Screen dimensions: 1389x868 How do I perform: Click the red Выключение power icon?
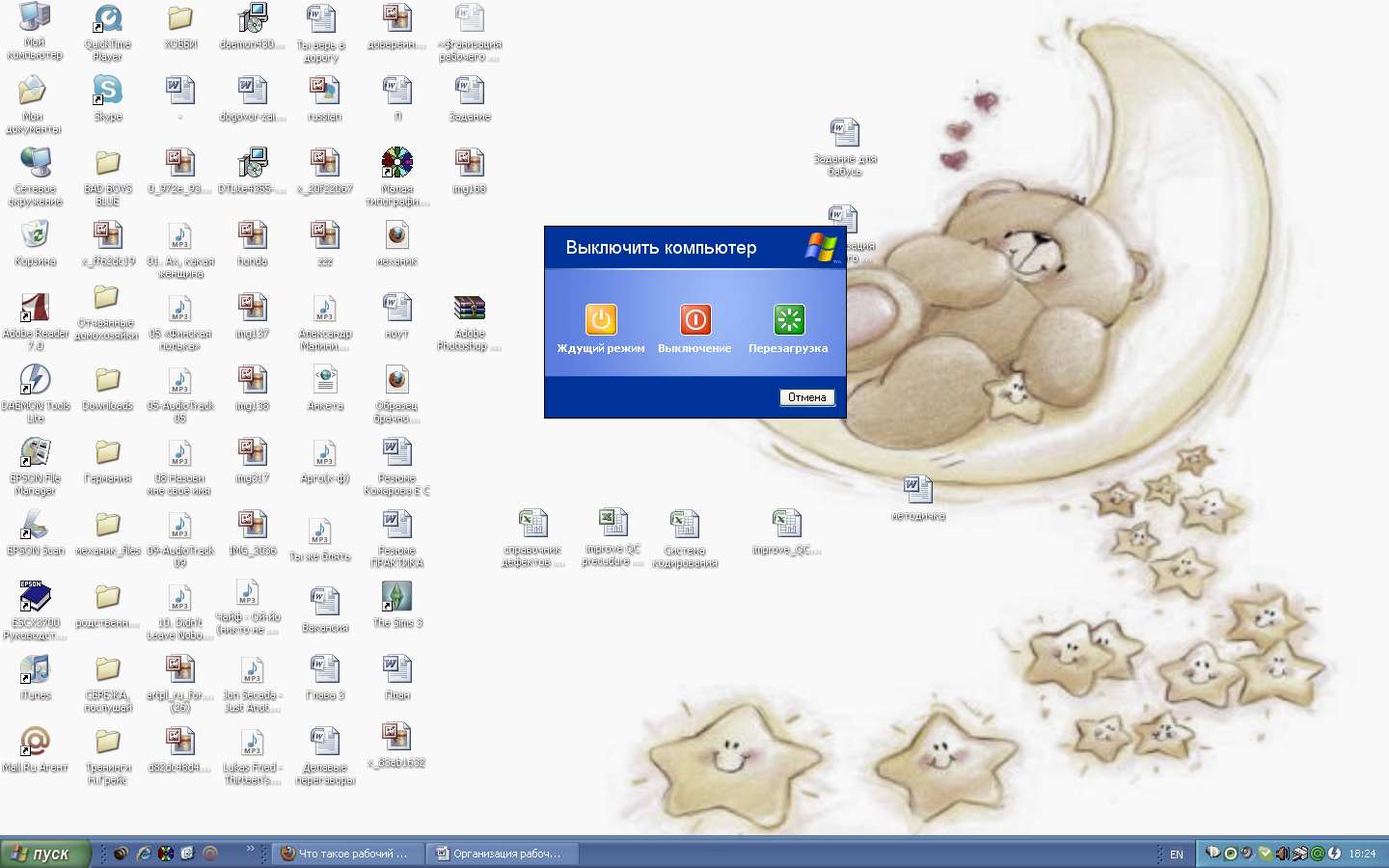point(695,319)
